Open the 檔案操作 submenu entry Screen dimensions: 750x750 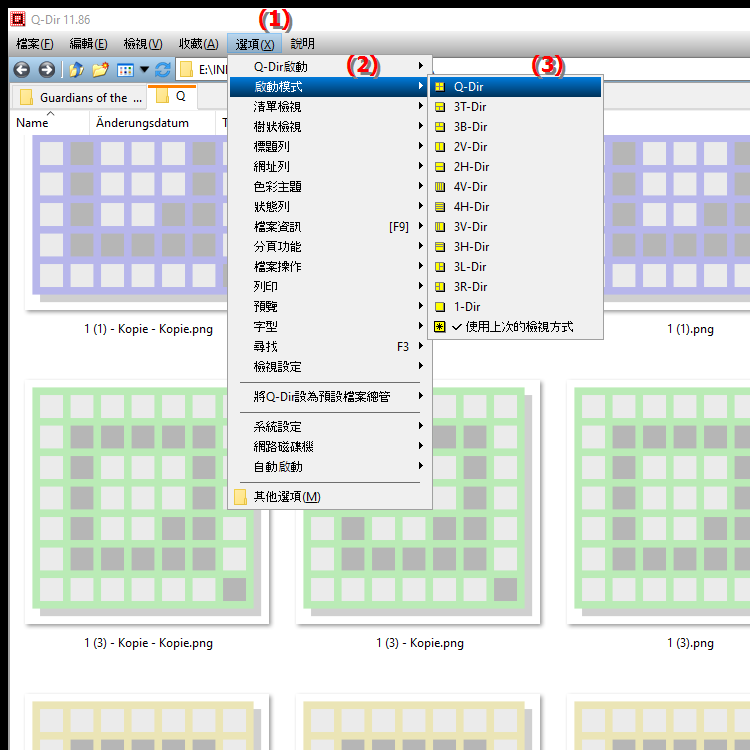pyautogui.click(x=330, y=267)
